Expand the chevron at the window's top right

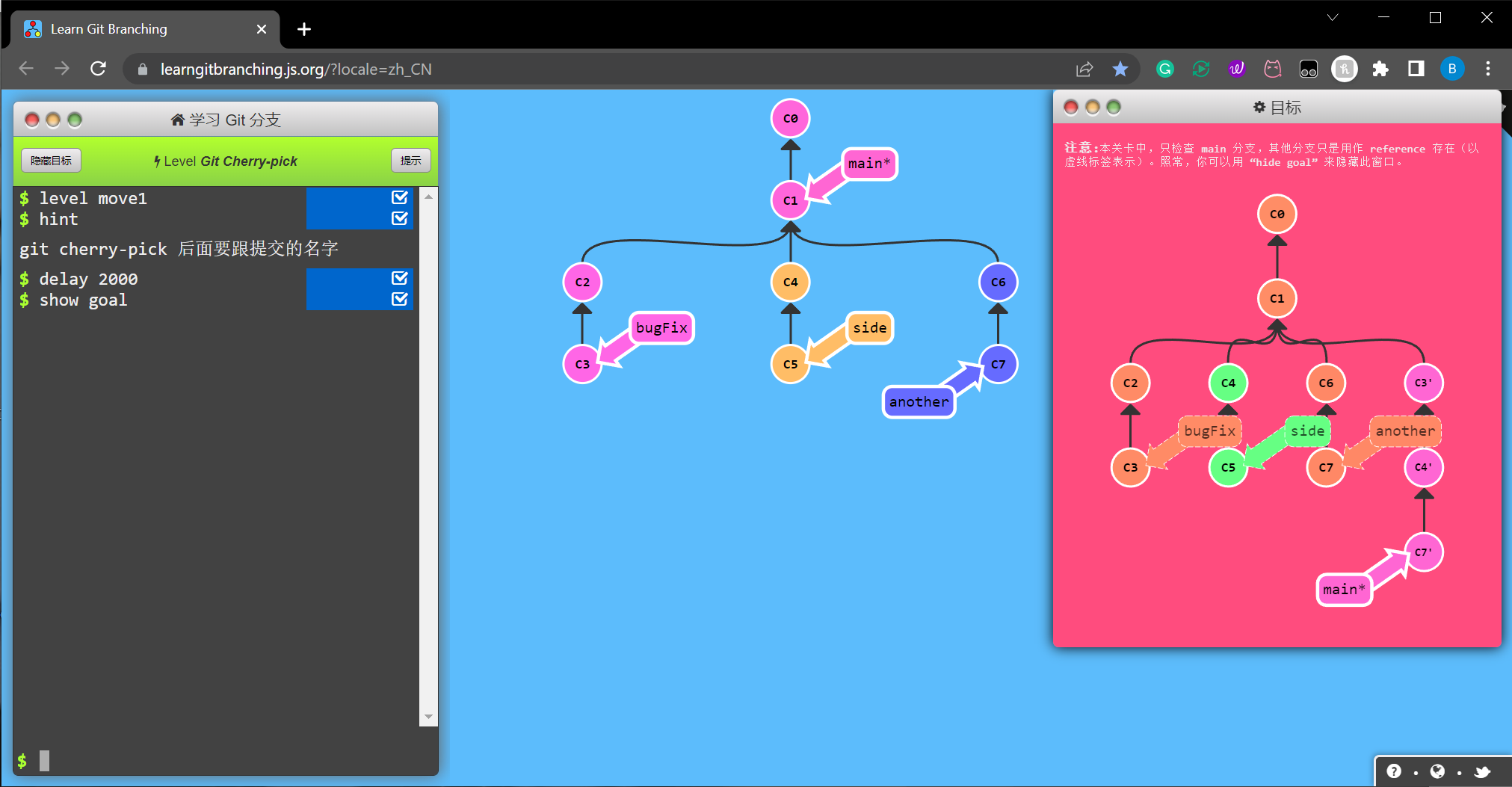point(1333,16)
